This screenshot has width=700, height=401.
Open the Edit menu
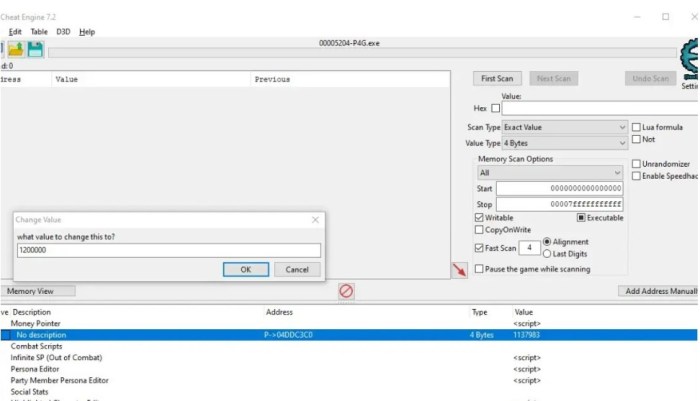15,32
